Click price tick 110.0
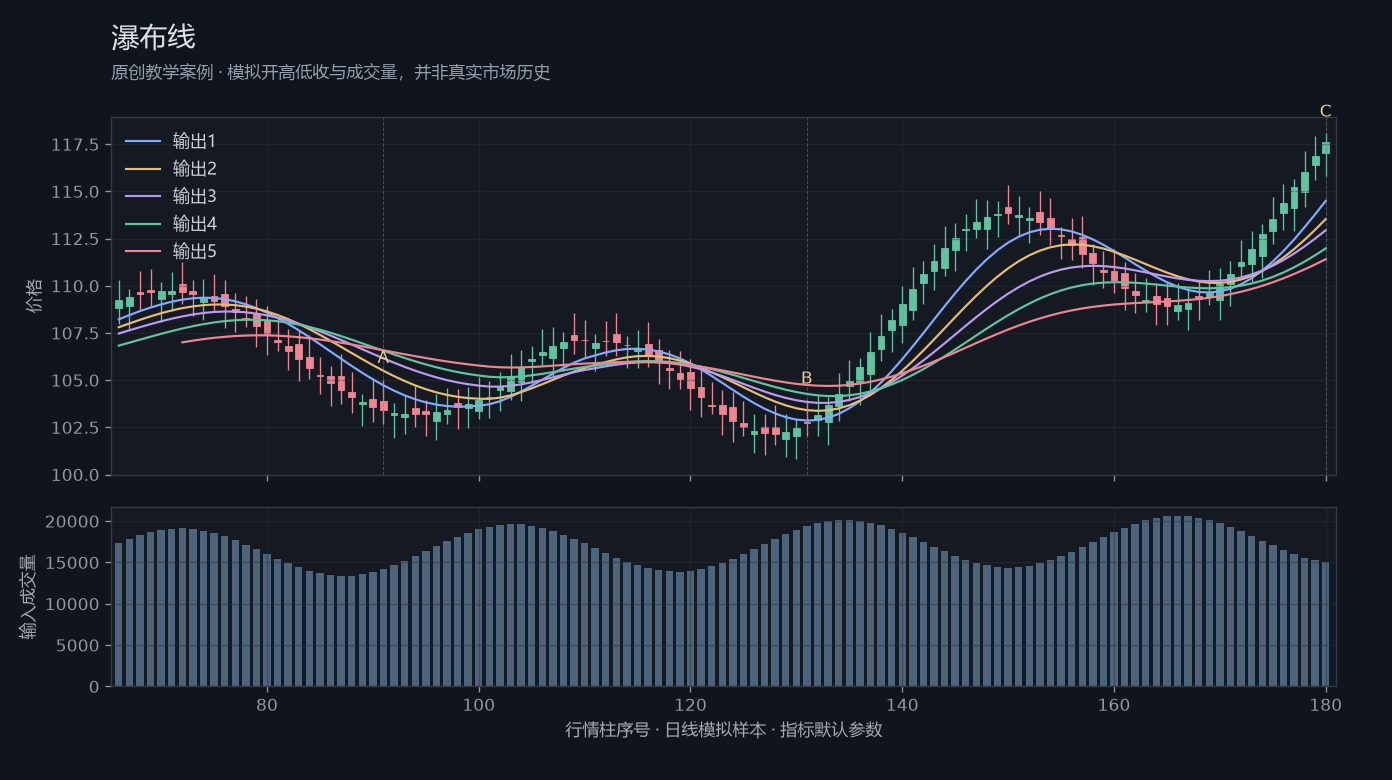Image resolution: width=1392 pixels, height=780 pixels. [75, 286]
